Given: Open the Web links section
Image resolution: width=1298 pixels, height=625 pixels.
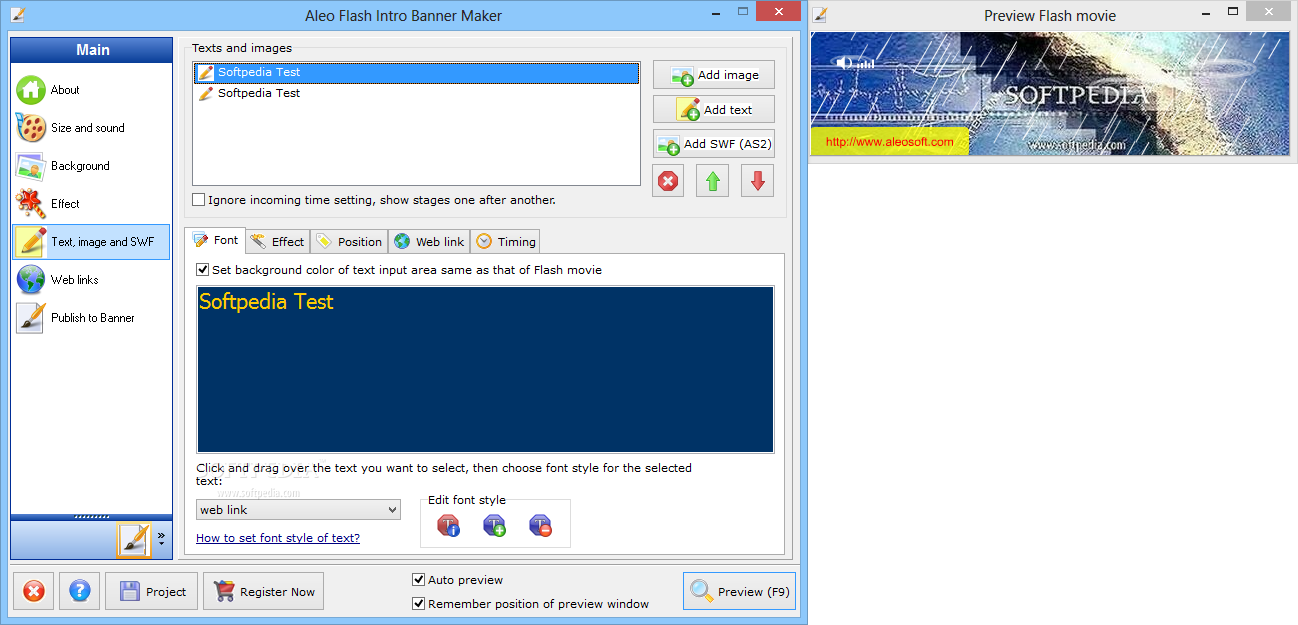Looking at the screenshot, I should tap(91, 280).
